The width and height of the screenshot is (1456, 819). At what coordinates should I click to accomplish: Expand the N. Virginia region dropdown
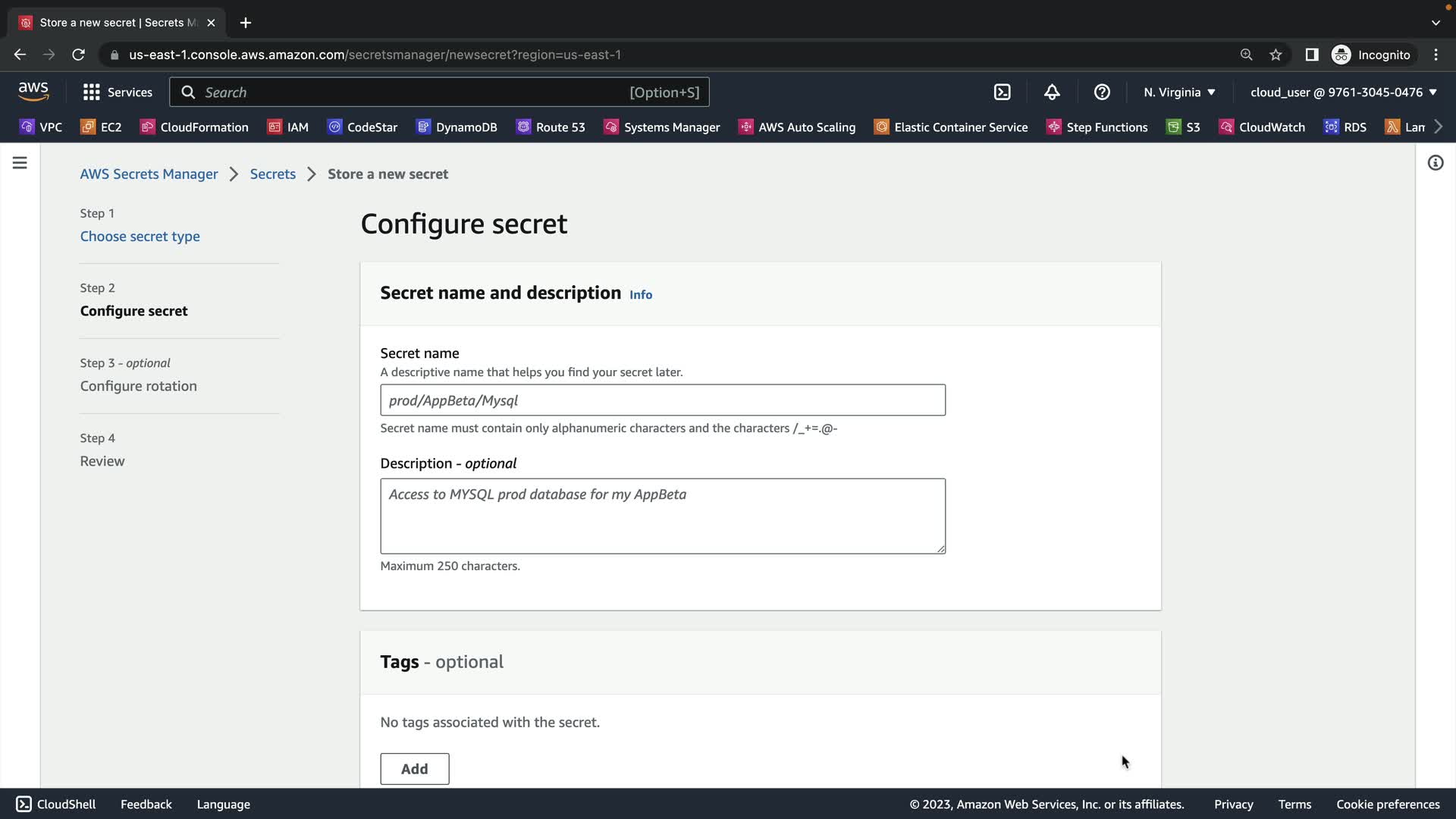click(x=1179, y=93)
